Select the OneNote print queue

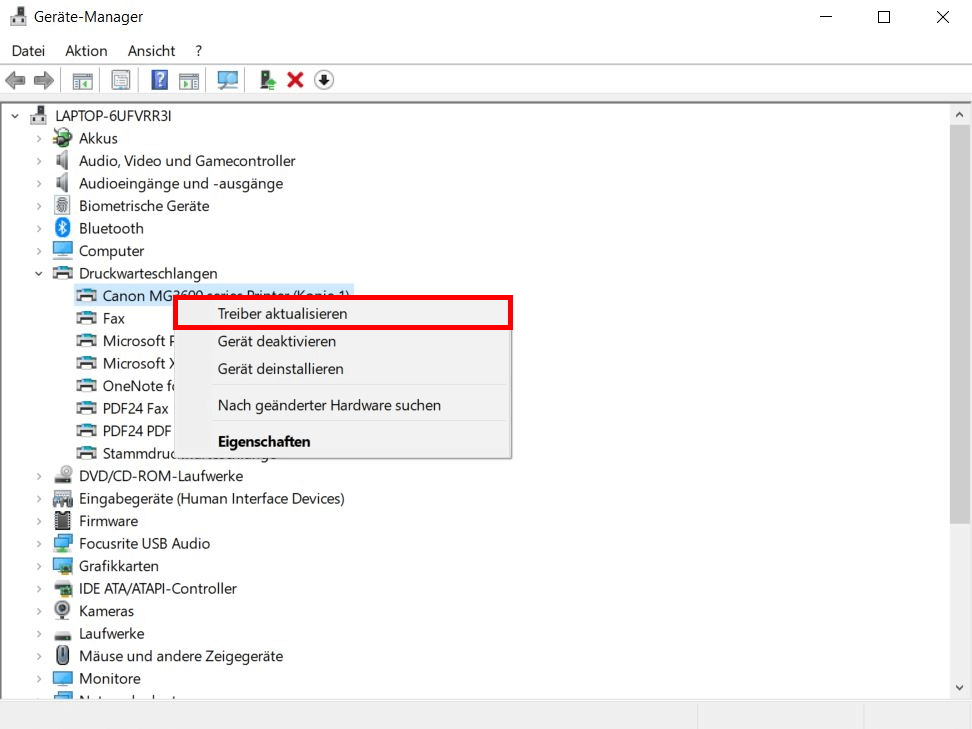pos(138,386)
